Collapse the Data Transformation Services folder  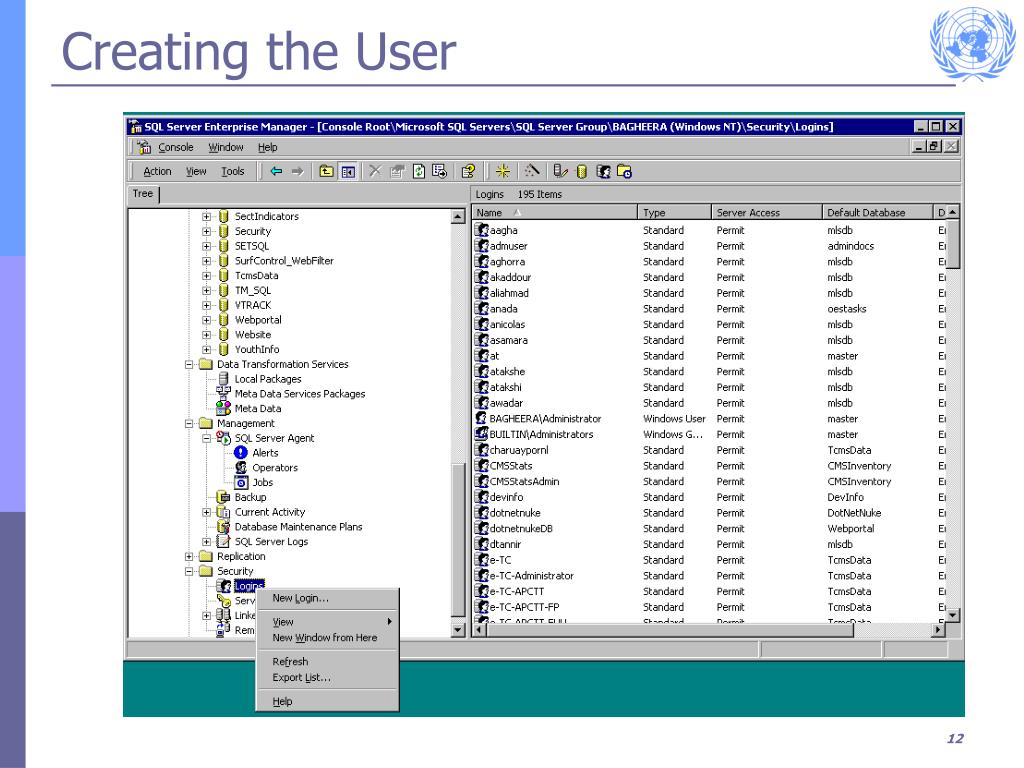coord(189,364)
